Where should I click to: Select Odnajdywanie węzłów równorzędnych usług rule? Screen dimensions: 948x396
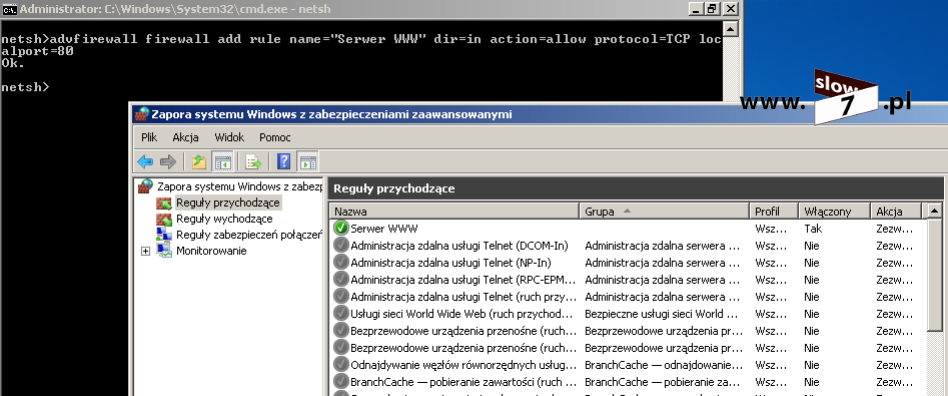(628, 365)
